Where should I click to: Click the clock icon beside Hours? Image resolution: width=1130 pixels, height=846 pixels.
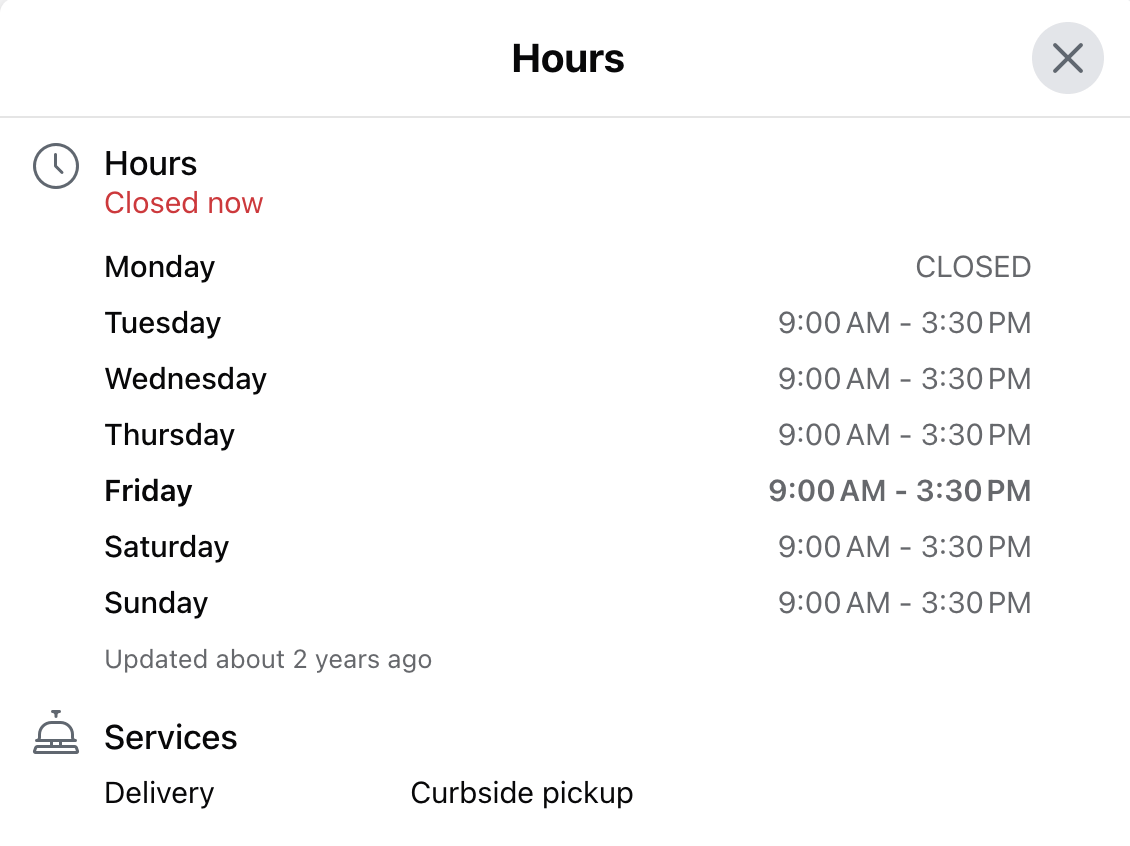(x=55, y=166)
